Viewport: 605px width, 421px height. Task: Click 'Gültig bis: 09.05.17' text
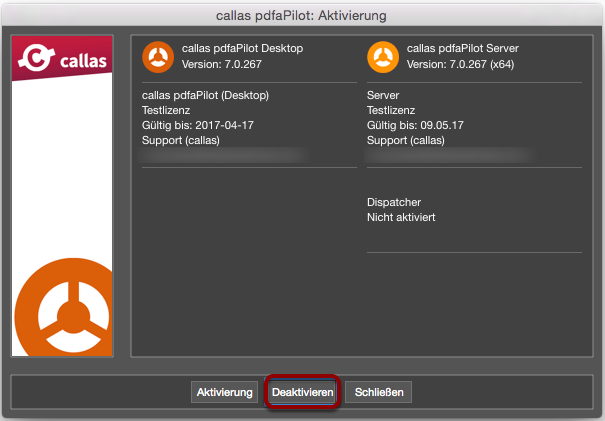tap(415, 125)
